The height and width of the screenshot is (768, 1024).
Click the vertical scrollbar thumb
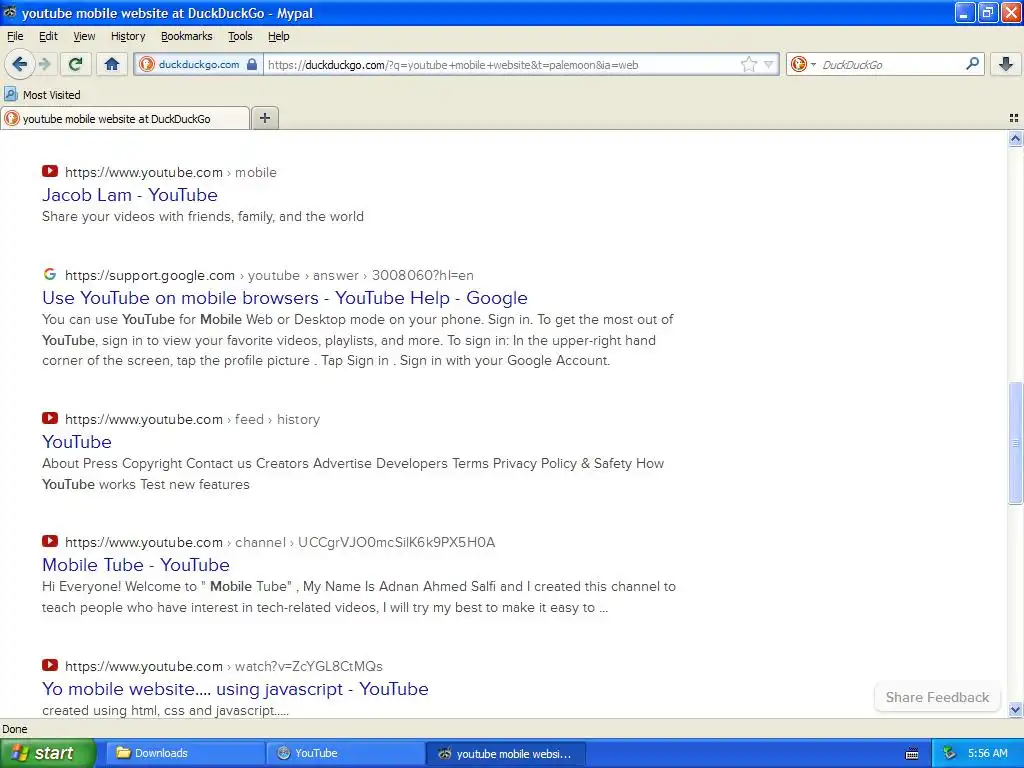coord(1015,443)
